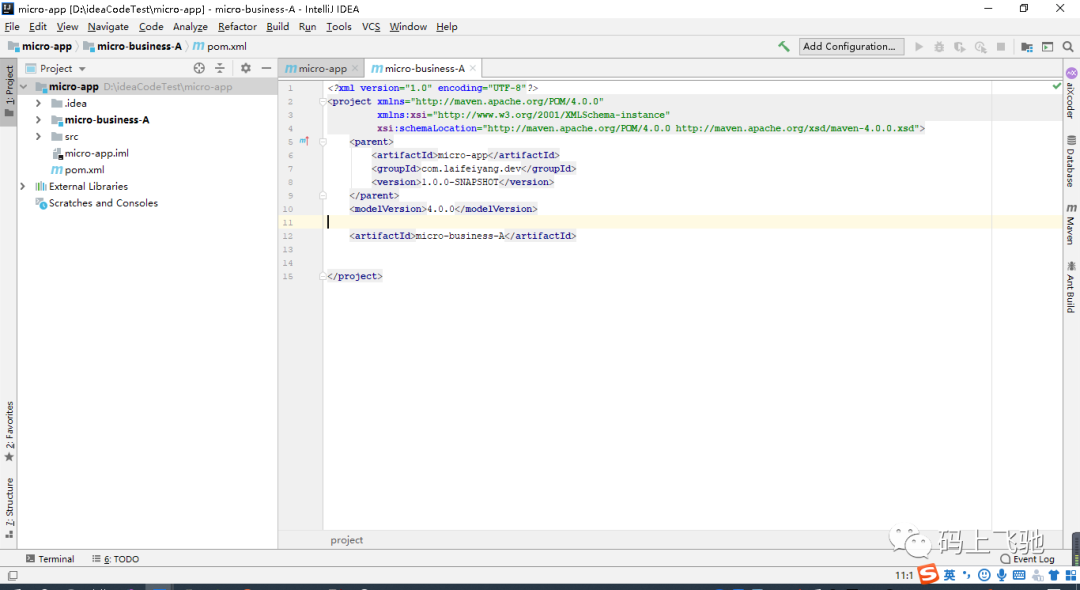Click the Build Project hammer icon
Screen dimensions: 1080x590
[x=784, y=47]
